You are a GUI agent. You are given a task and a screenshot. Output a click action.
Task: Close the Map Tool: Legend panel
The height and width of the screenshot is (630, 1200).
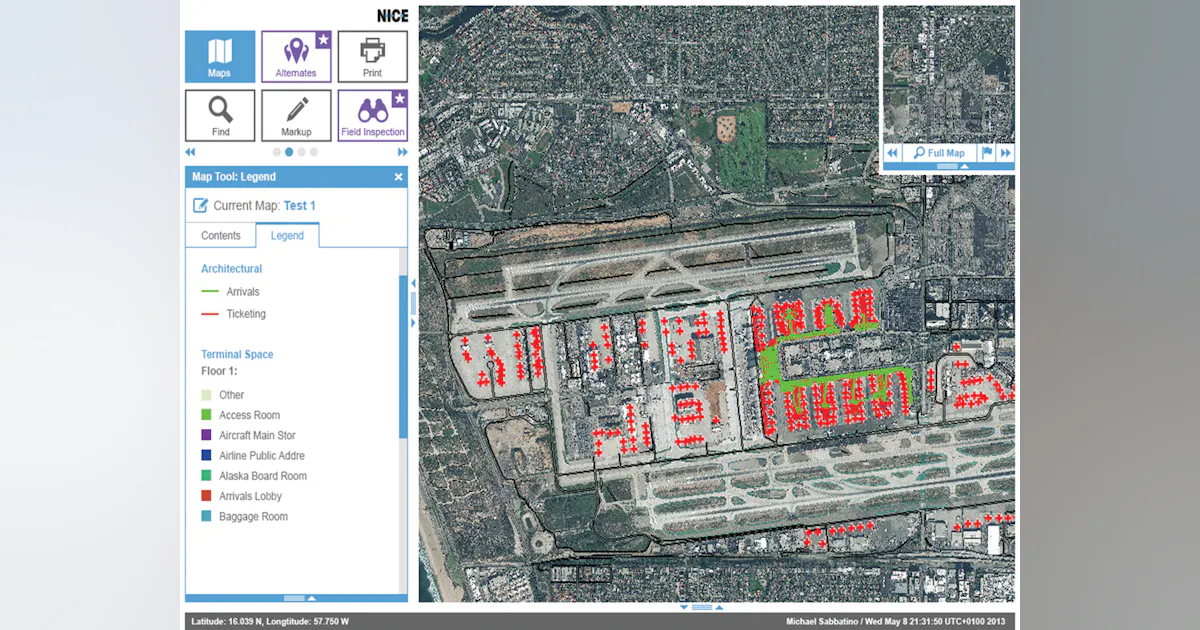tap(398, 177)
